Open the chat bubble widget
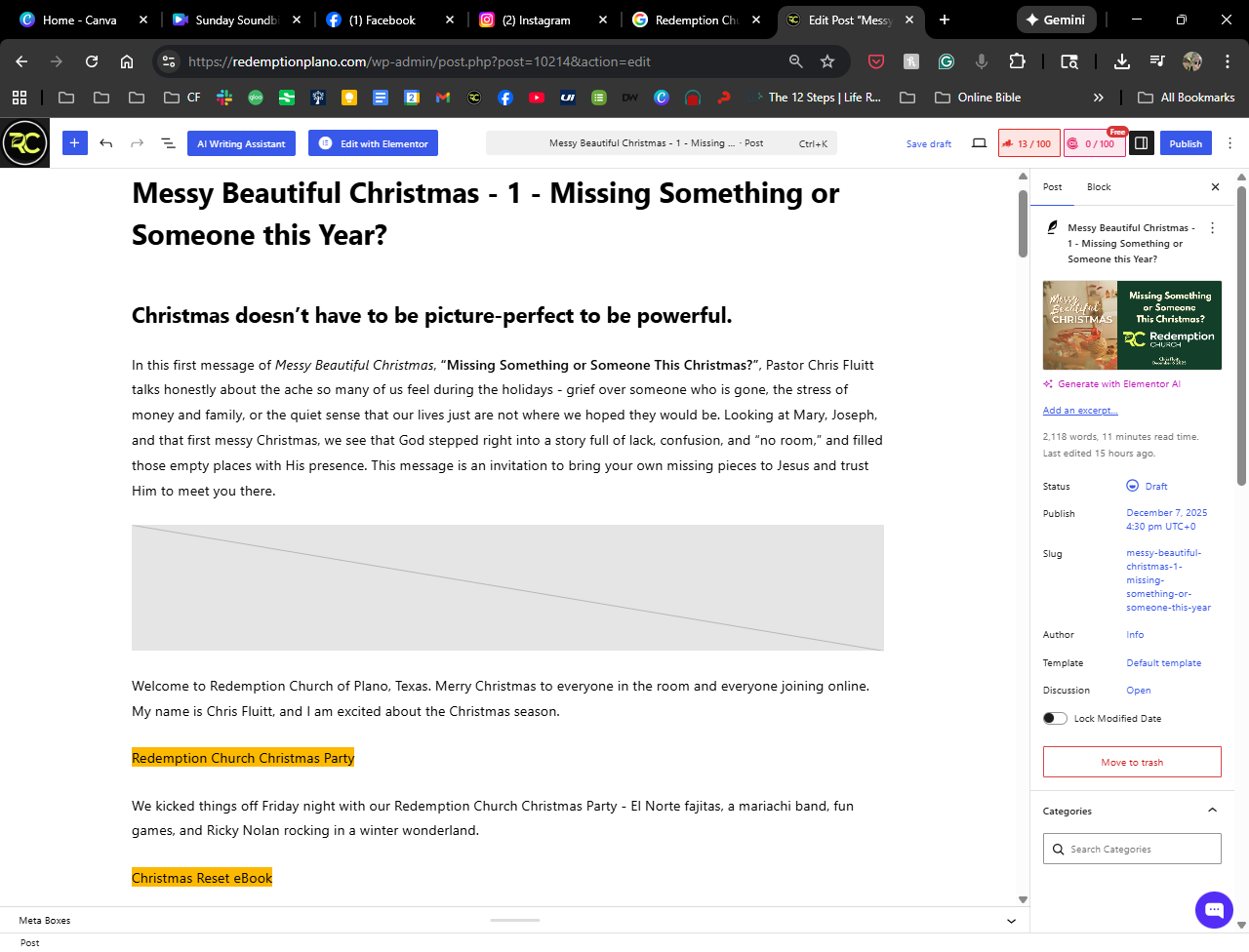Viewport: 1249px width, 952px height. pyautogui.click(x=1214, y=910)
